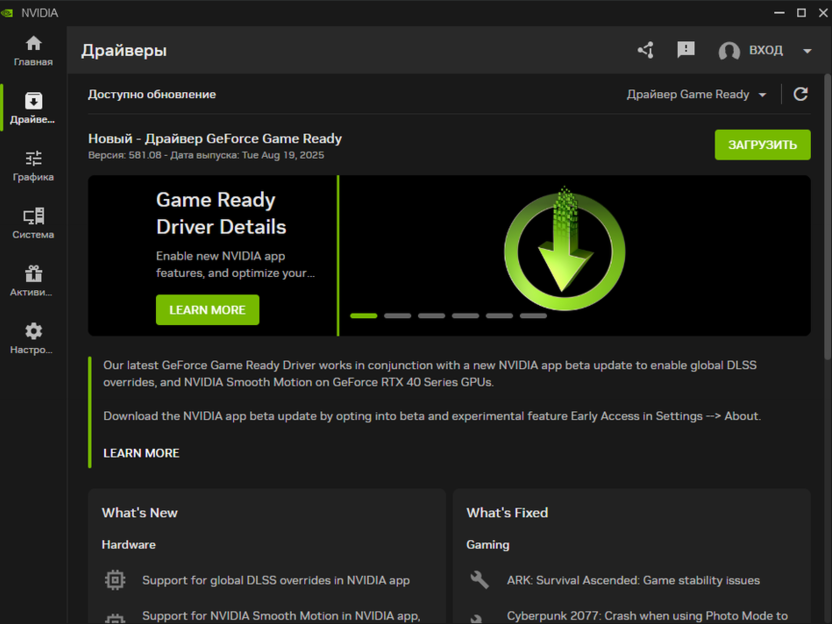Open account dropdown arrow next to ВХОД
This screenshot has height=624, width=832.
(x=807, y=51)
